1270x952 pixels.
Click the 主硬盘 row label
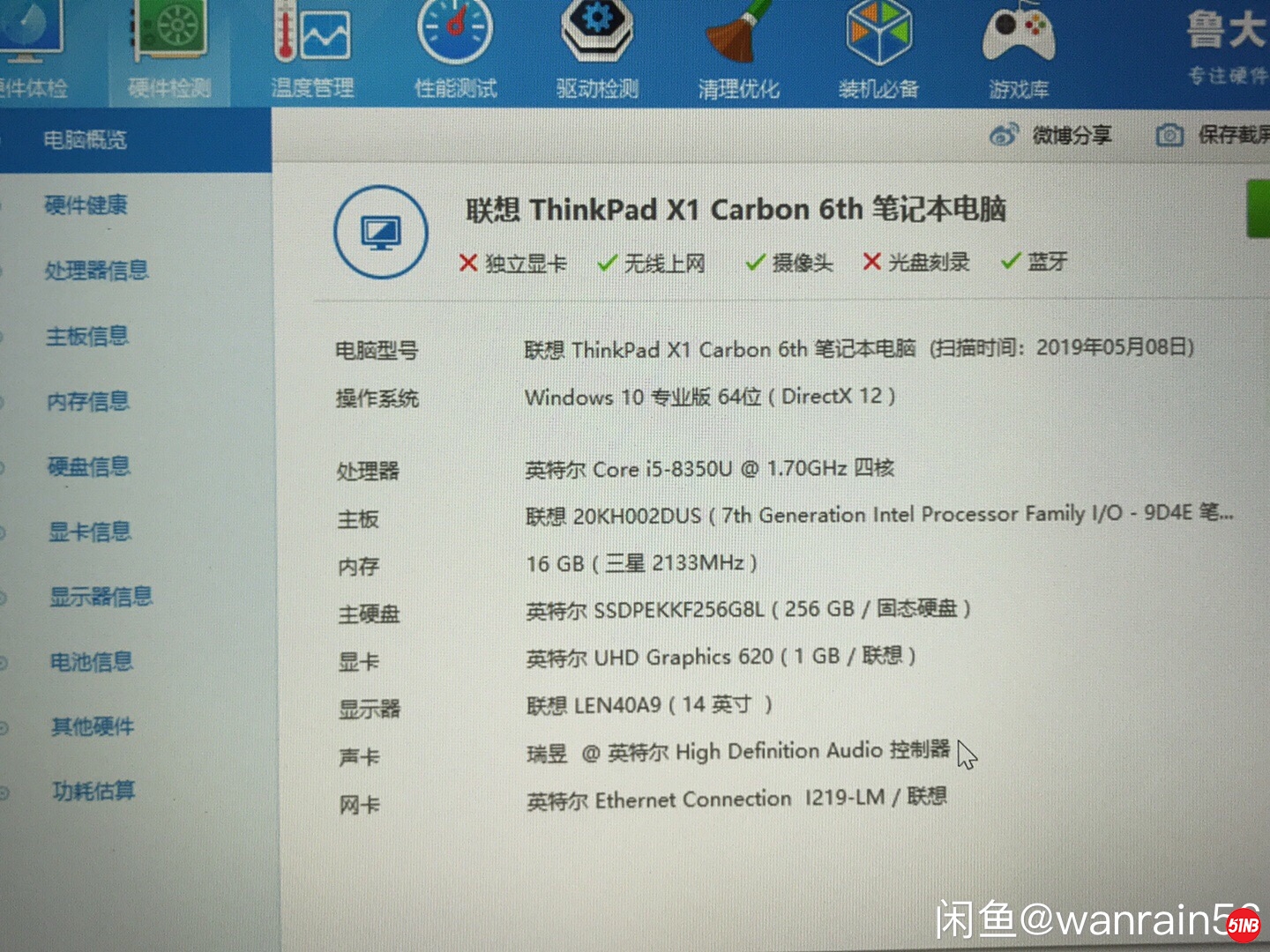pos(369,614)
